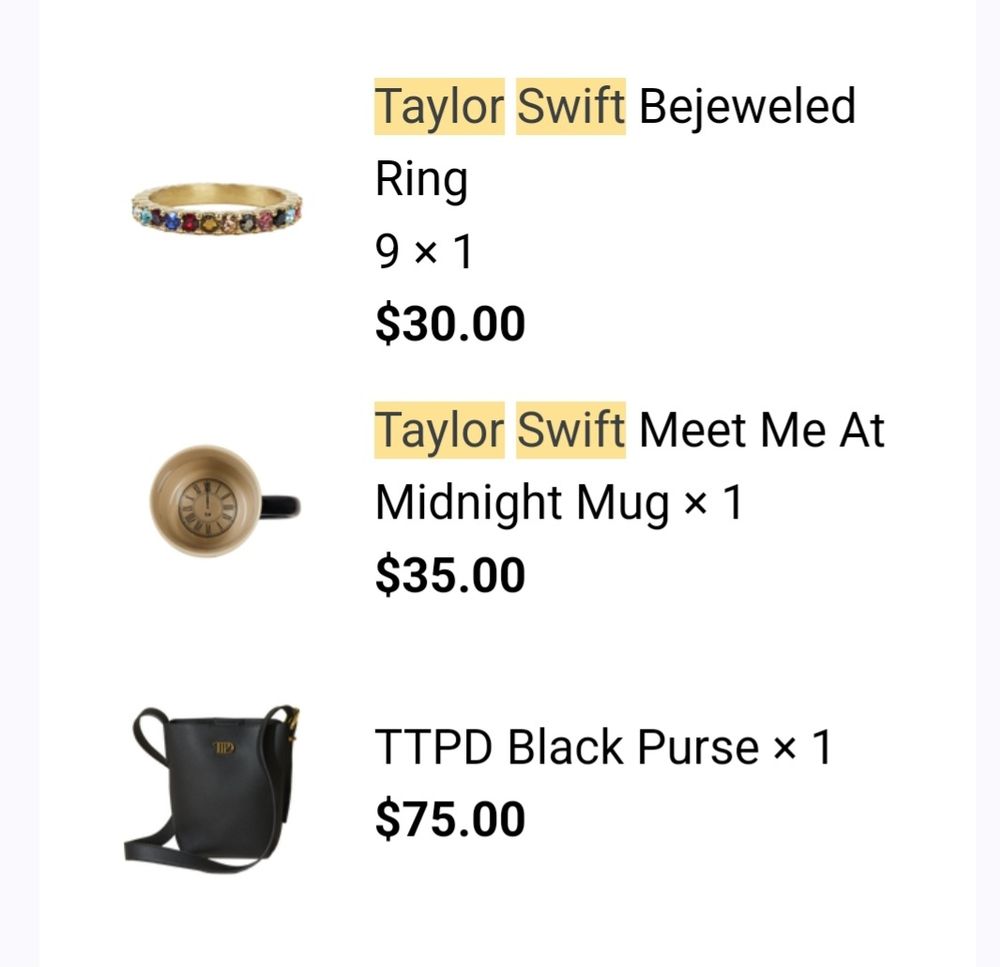Open the TTPD Black Purse image
This screenshot has width=1000, height=967.
[x=212, y=789]
